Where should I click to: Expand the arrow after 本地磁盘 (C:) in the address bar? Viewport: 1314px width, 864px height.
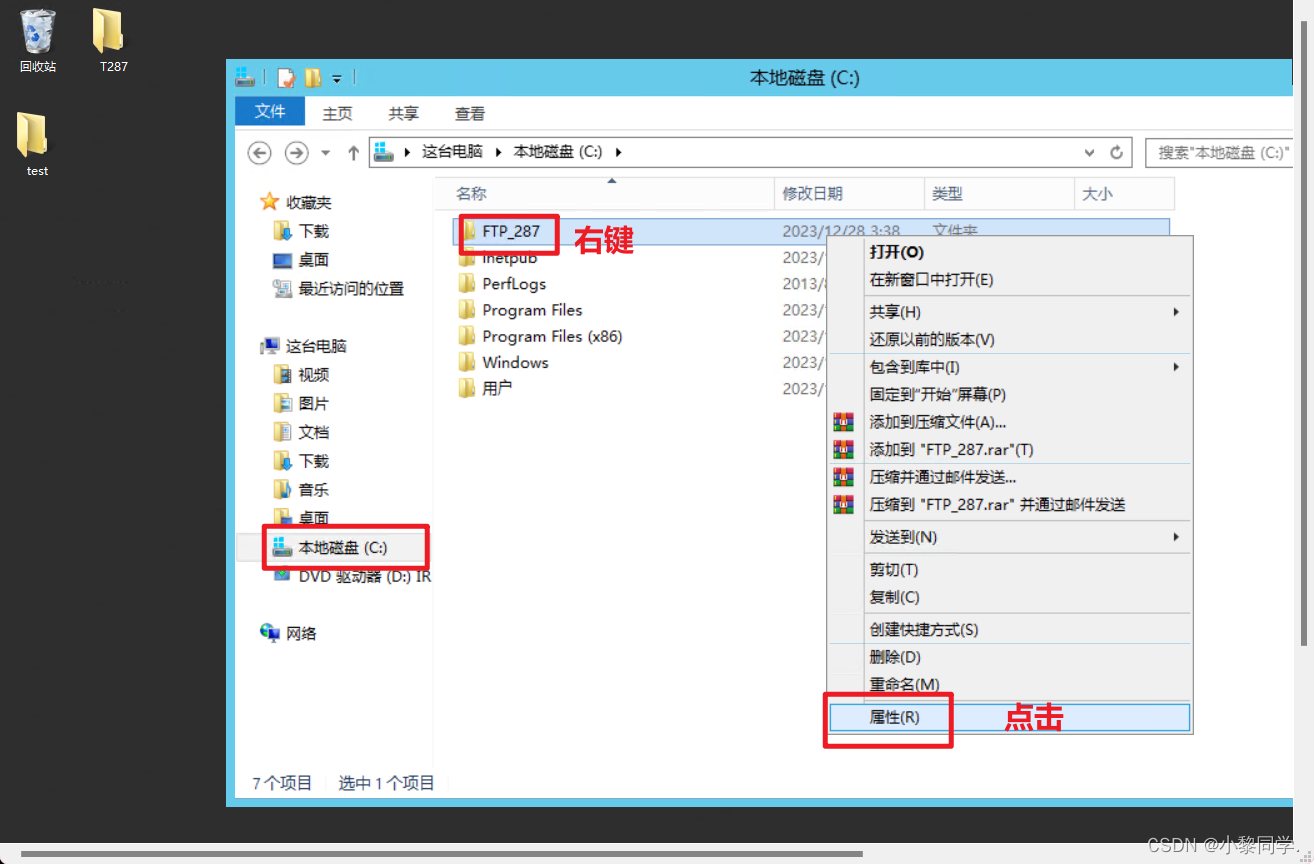618,152
